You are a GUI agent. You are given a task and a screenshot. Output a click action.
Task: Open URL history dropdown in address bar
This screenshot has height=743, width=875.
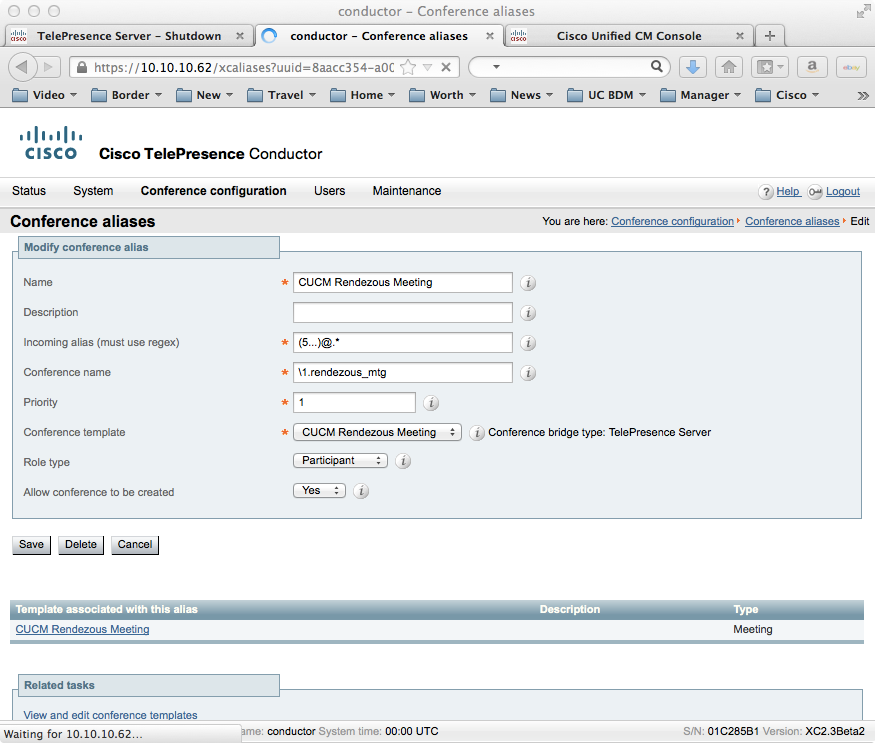pos(428,68)
